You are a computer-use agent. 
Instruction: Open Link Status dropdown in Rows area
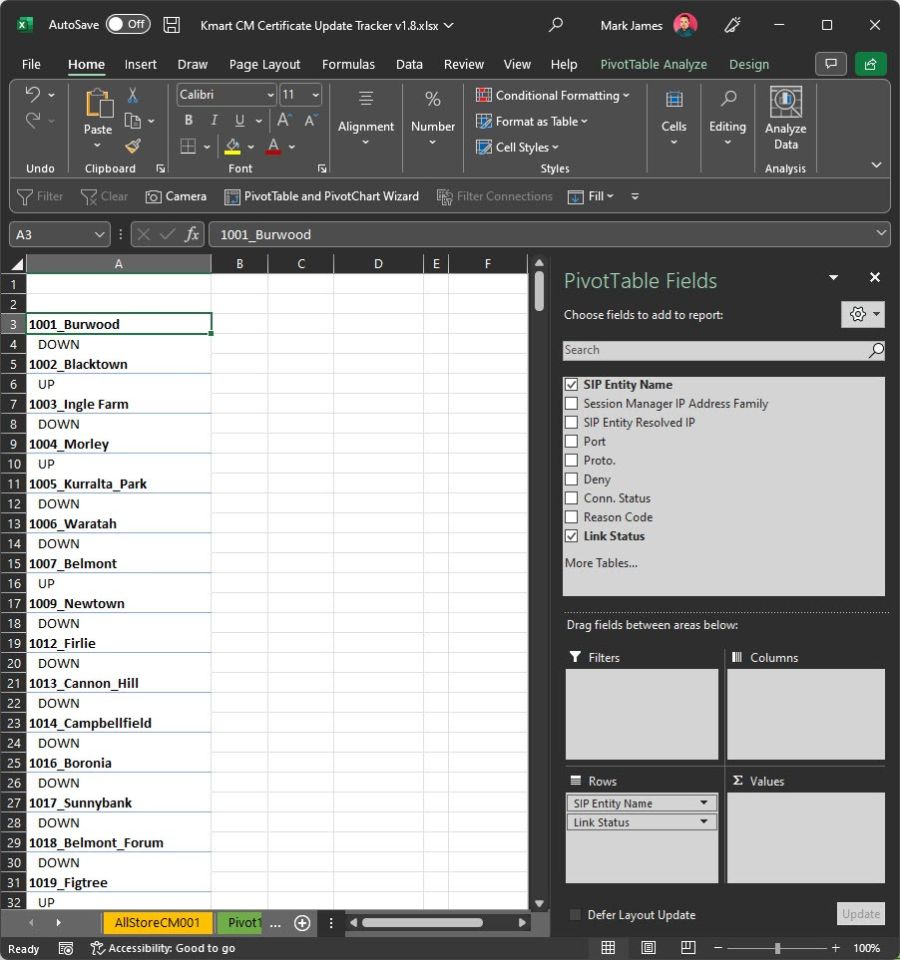[x=703, y=822]
